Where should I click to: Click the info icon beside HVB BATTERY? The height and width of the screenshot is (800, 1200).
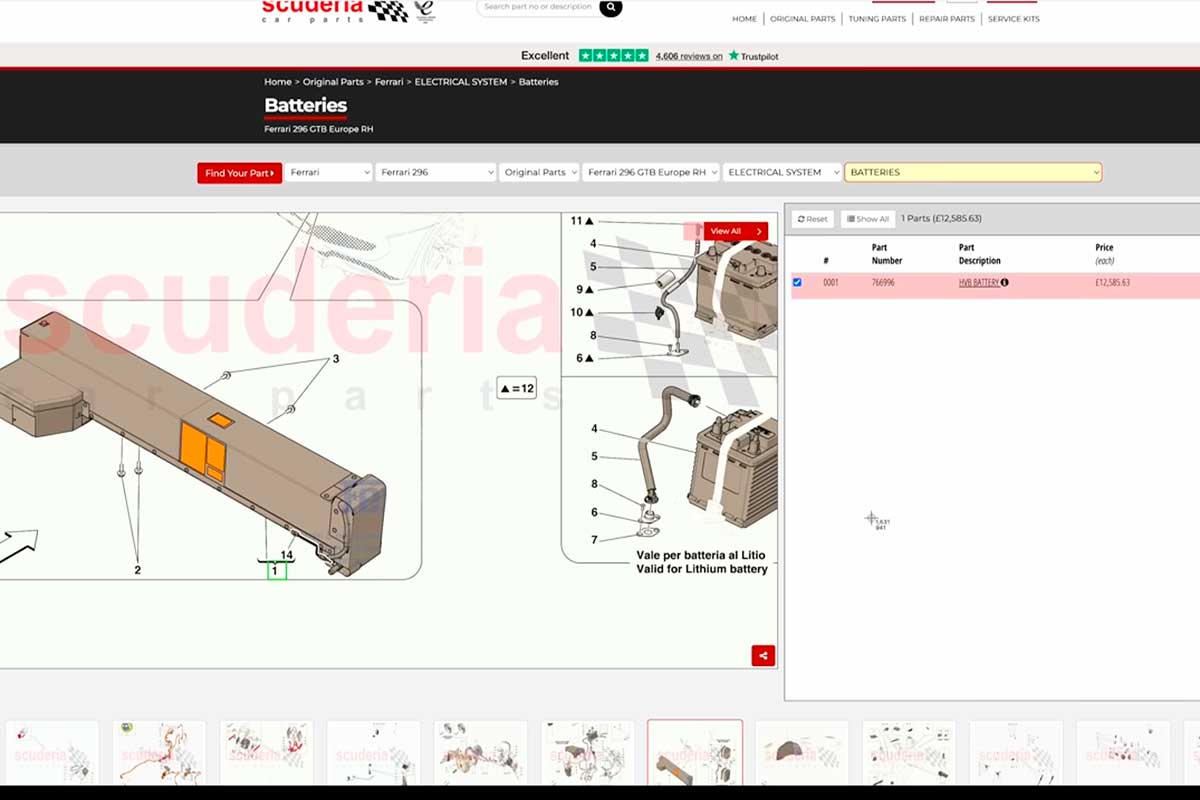click(1005, 283)
